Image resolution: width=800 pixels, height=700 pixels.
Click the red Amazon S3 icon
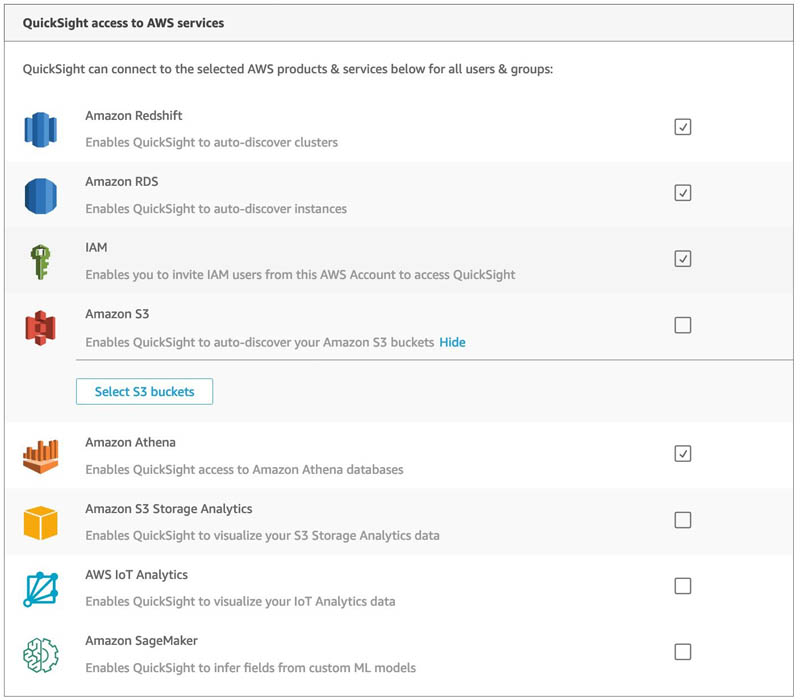(x=40, y=328)
